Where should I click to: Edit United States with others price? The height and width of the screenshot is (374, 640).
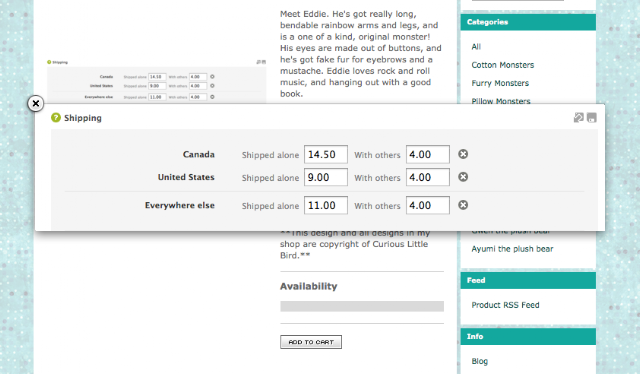point(428,177)
